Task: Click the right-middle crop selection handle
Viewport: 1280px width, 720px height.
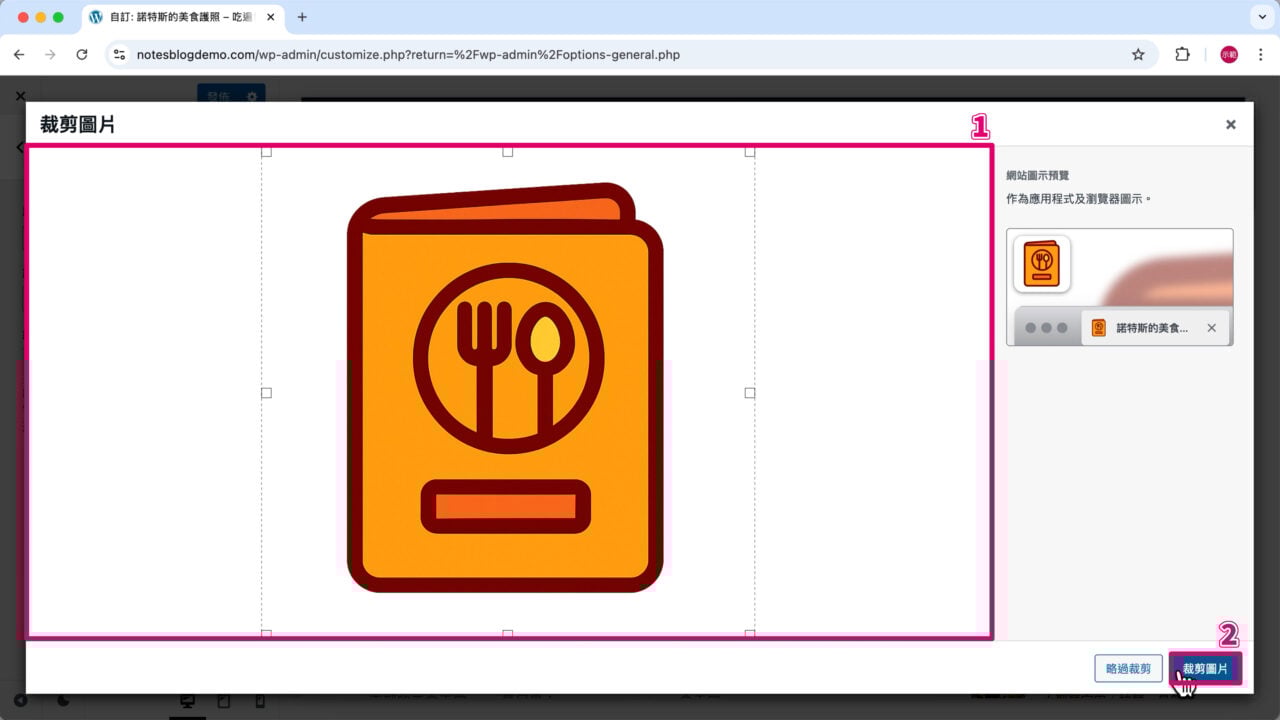Action: click(750, 393)
